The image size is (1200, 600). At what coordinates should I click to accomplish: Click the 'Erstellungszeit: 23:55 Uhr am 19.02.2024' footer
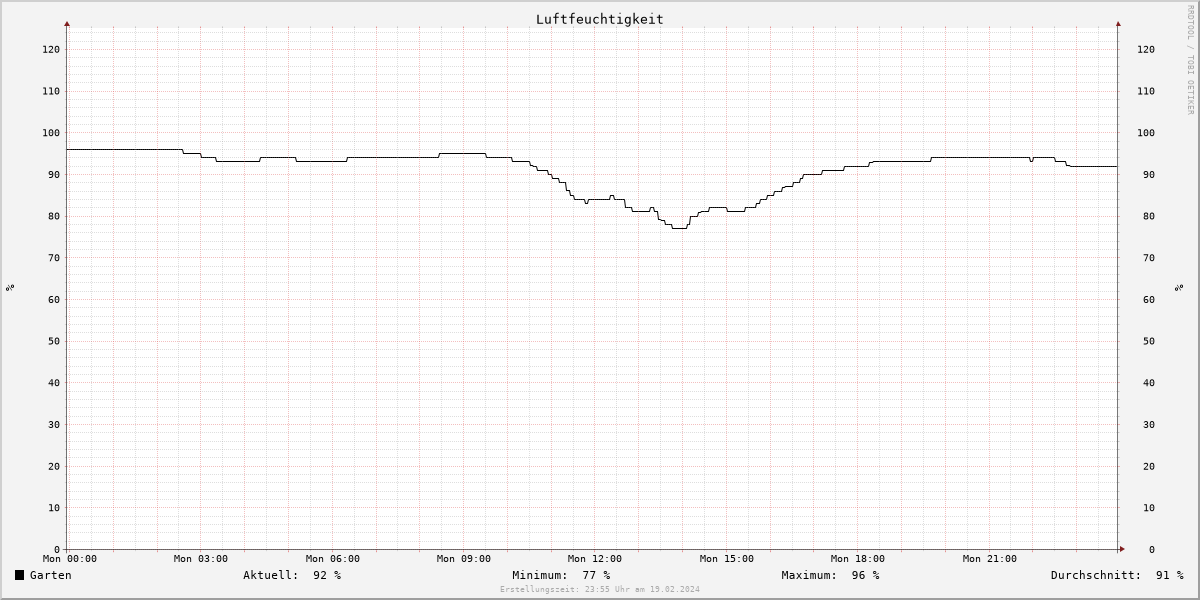pyautogui.click(x=600, y=590)
